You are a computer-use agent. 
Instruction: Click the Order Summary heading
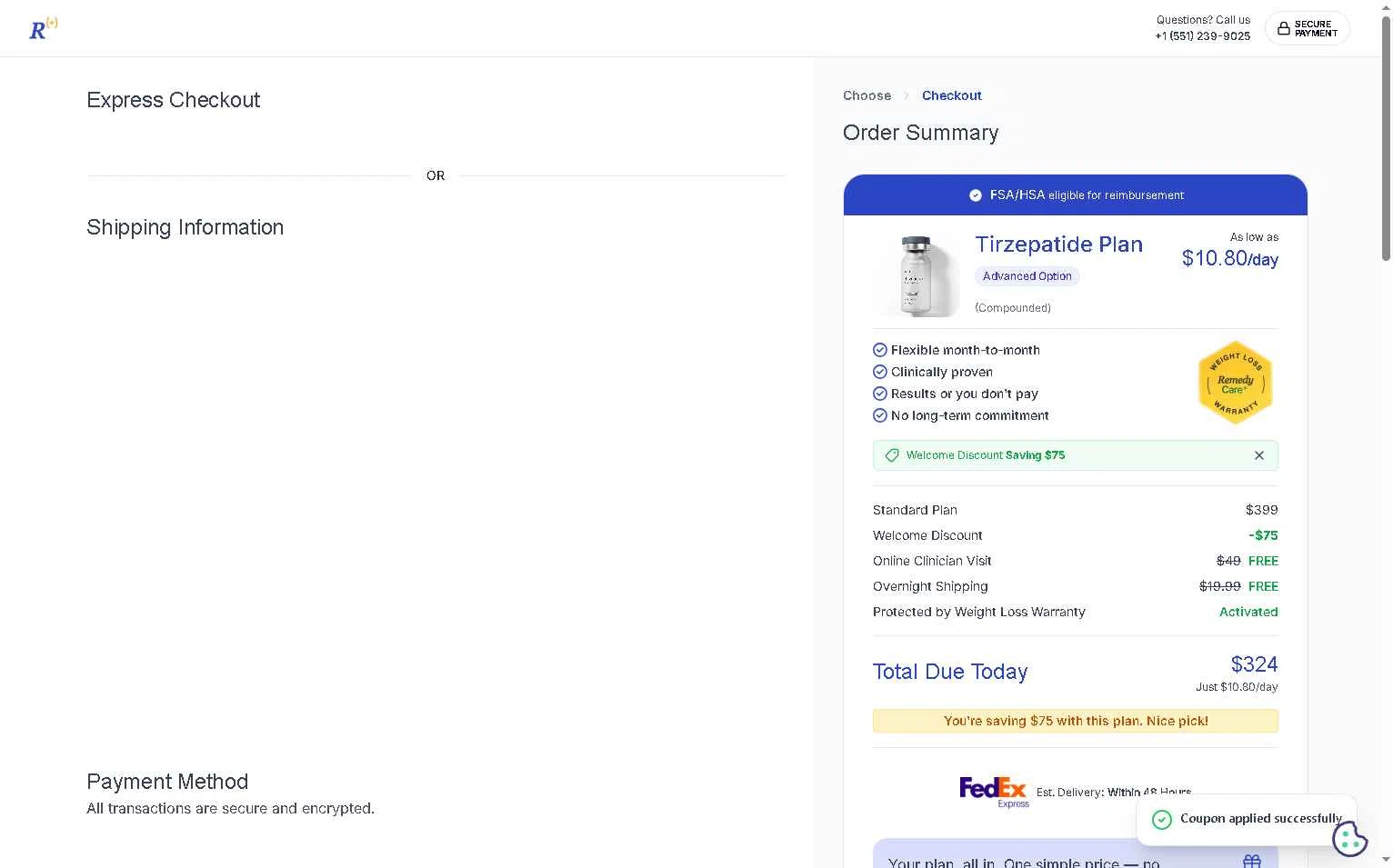(x=920, y=133)
